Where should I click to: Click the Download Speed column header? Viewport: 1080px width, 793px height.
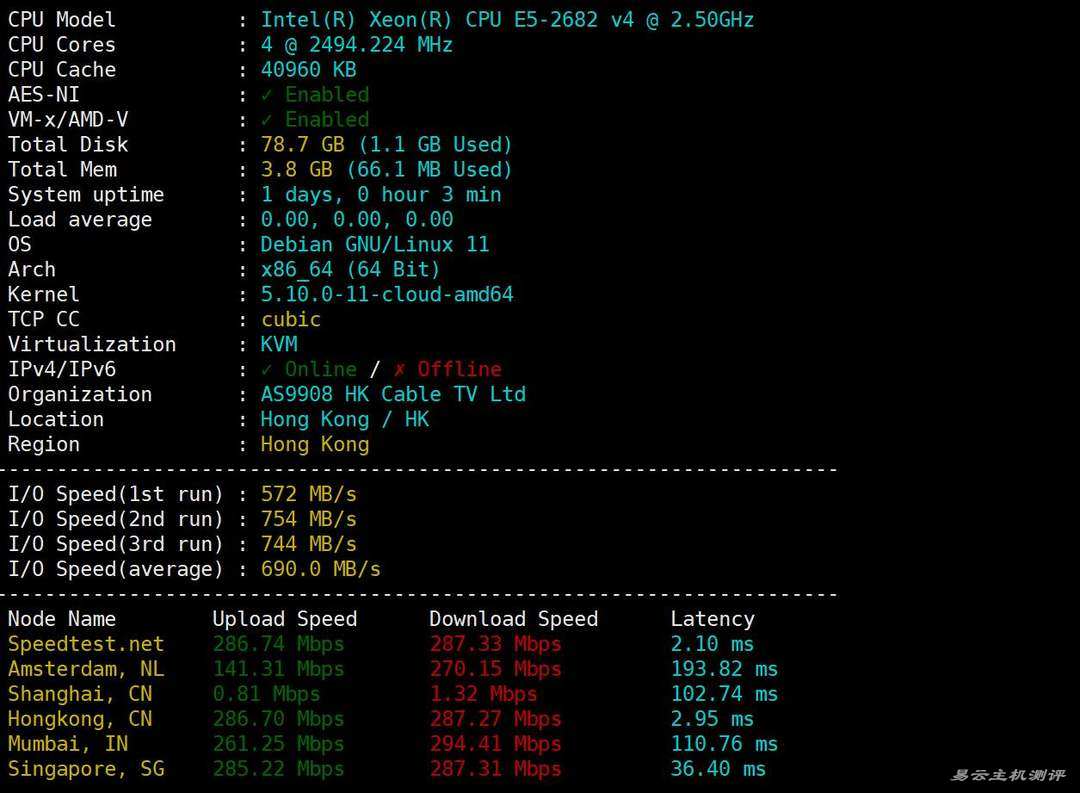[513, 619]
